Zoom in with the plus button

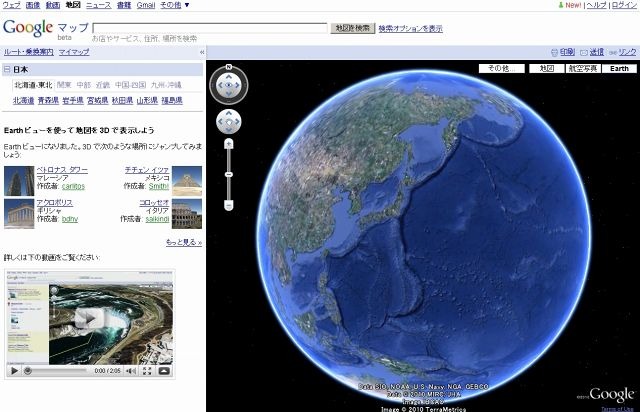point(229,143)
